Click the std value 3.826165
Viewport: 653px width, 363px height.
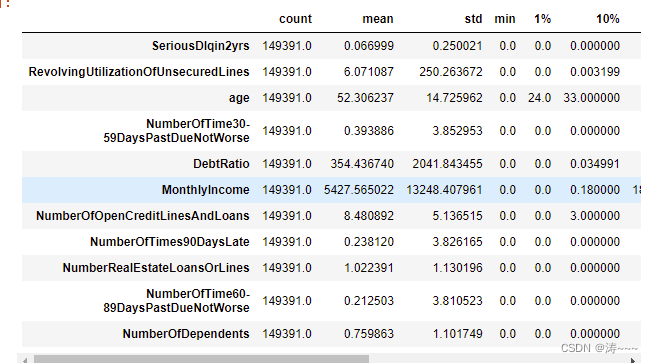coord(457,242)
